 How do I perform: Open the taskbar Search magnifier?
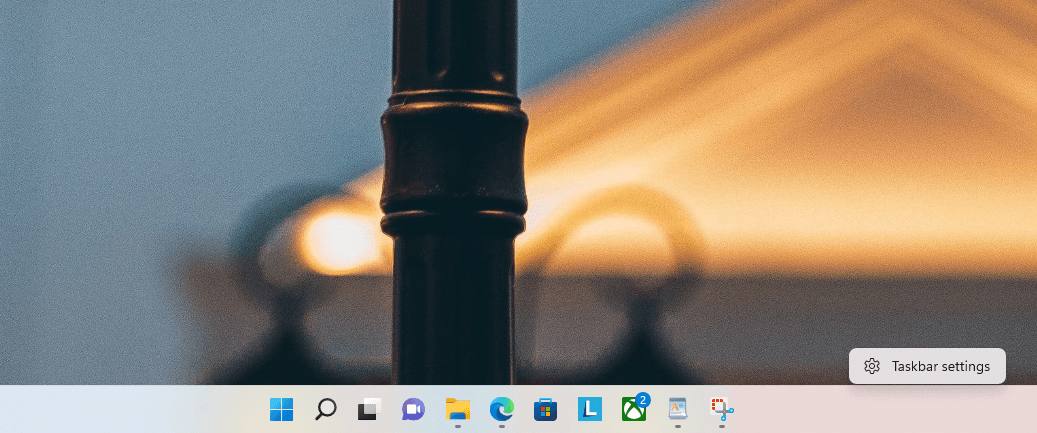point(325,409)
